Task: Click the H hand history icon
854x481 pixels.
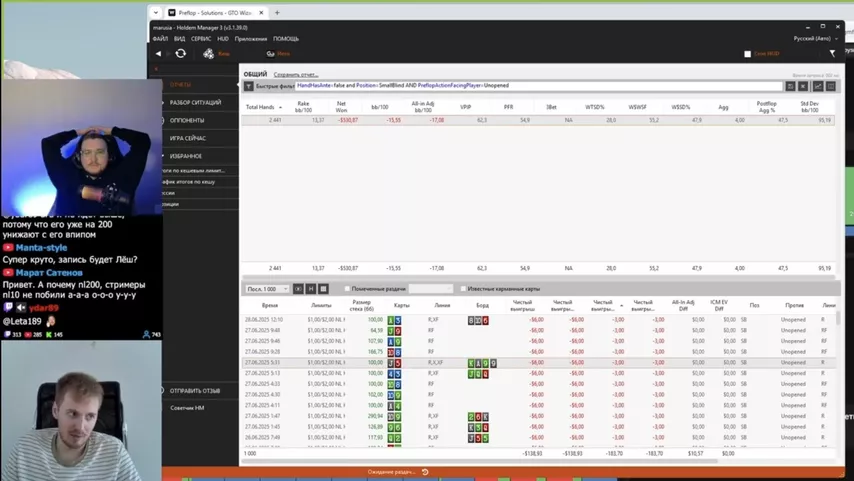Action: pos(311,289)
